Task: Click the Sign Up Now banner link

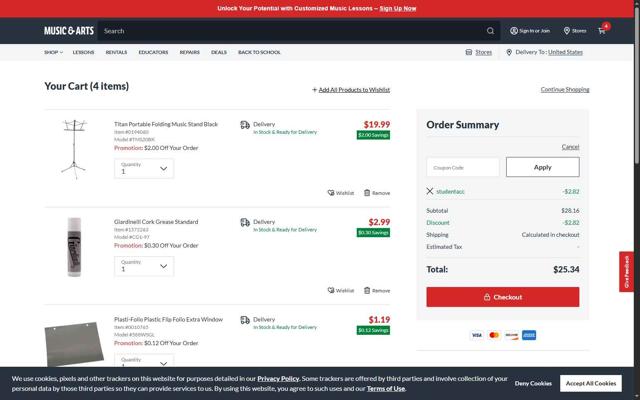Action: tap(398, 8)
